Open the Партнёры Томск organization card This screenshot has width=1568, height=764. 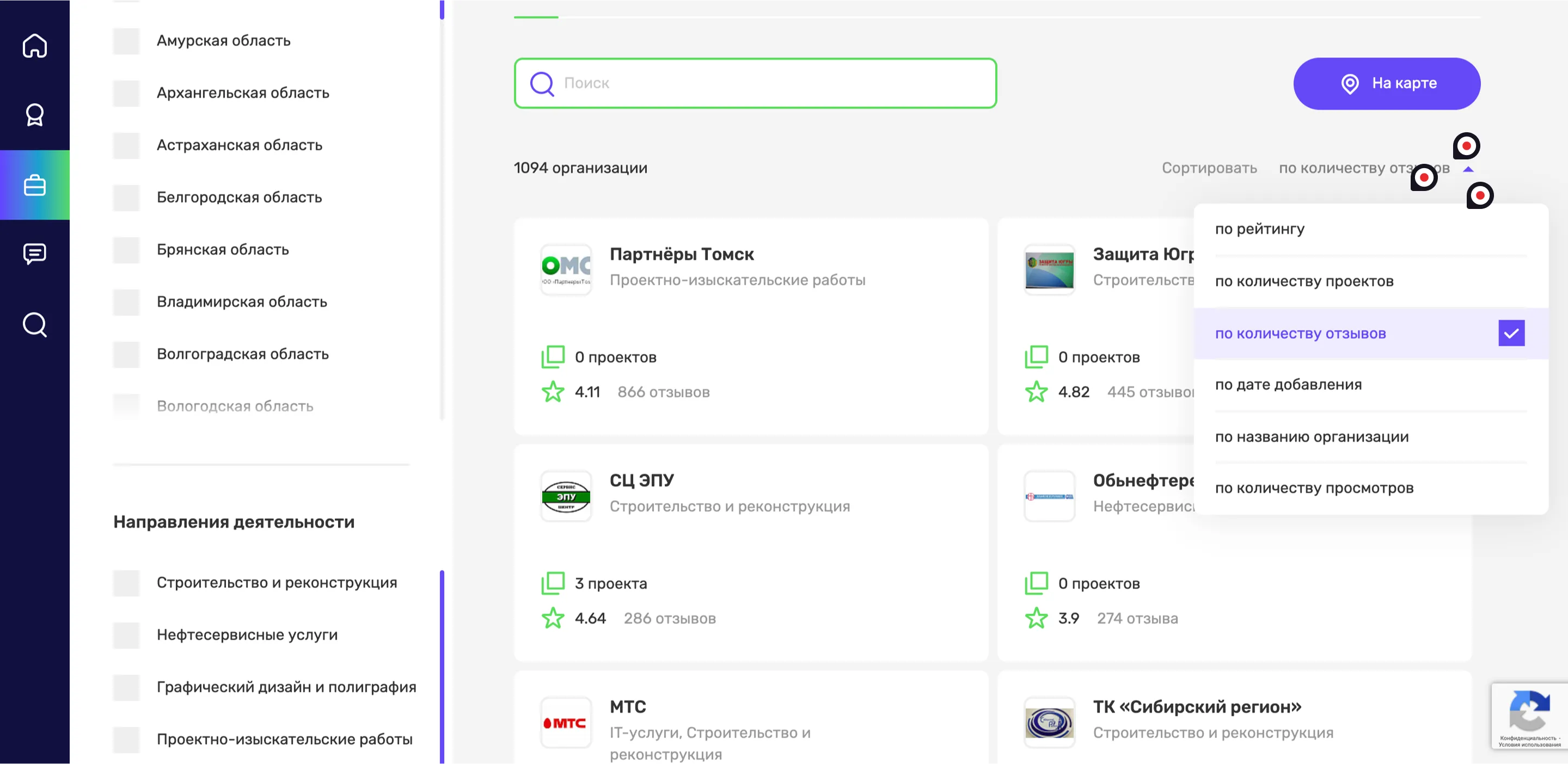click(682, 254)
